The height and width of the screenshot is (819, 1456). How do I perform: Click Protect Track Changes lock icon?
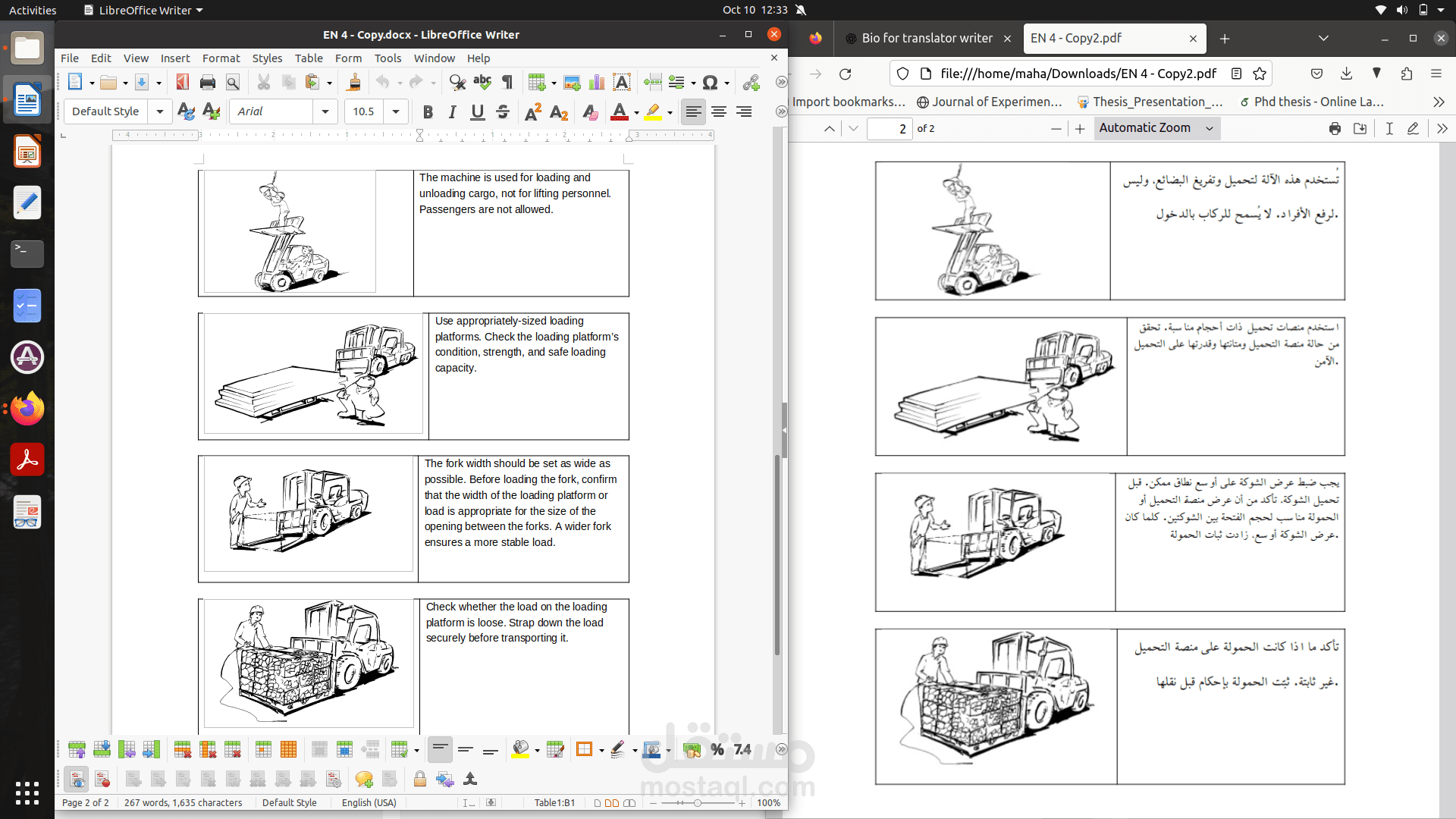[419, 780]
